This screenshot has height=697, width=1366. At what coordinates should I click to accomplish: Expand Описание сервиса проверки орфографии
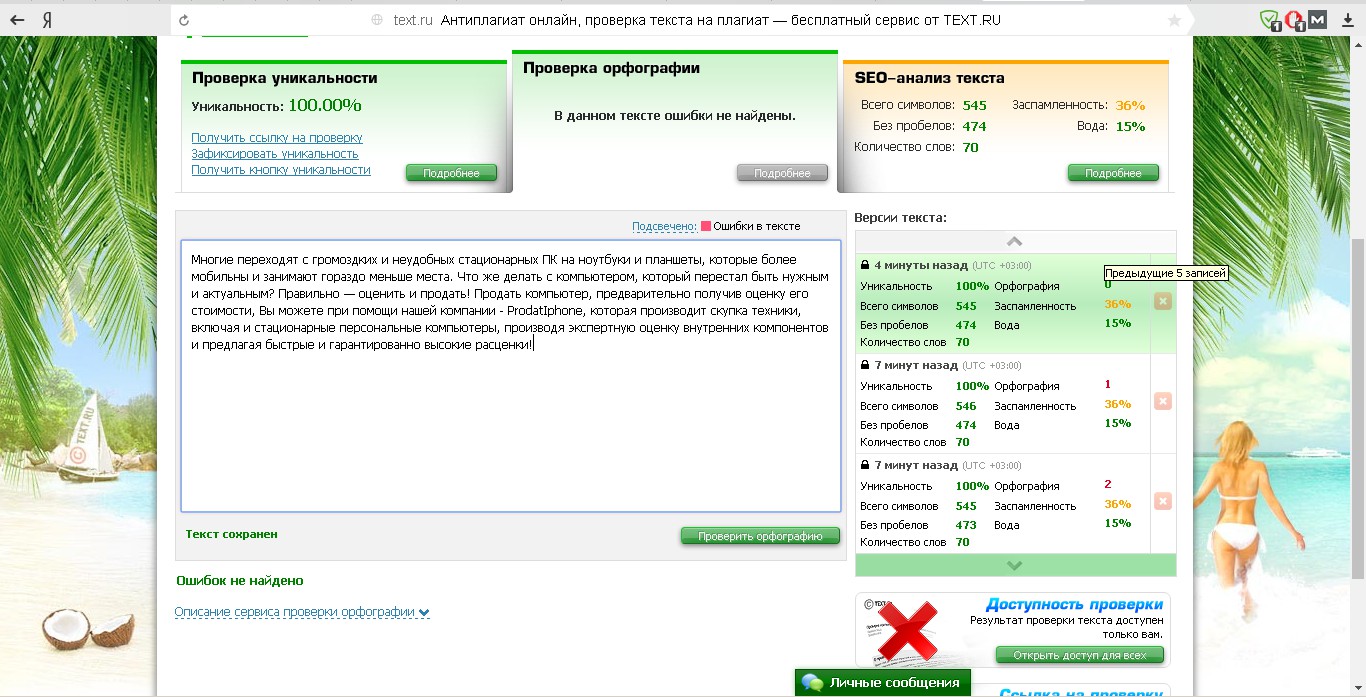[302, 612]
